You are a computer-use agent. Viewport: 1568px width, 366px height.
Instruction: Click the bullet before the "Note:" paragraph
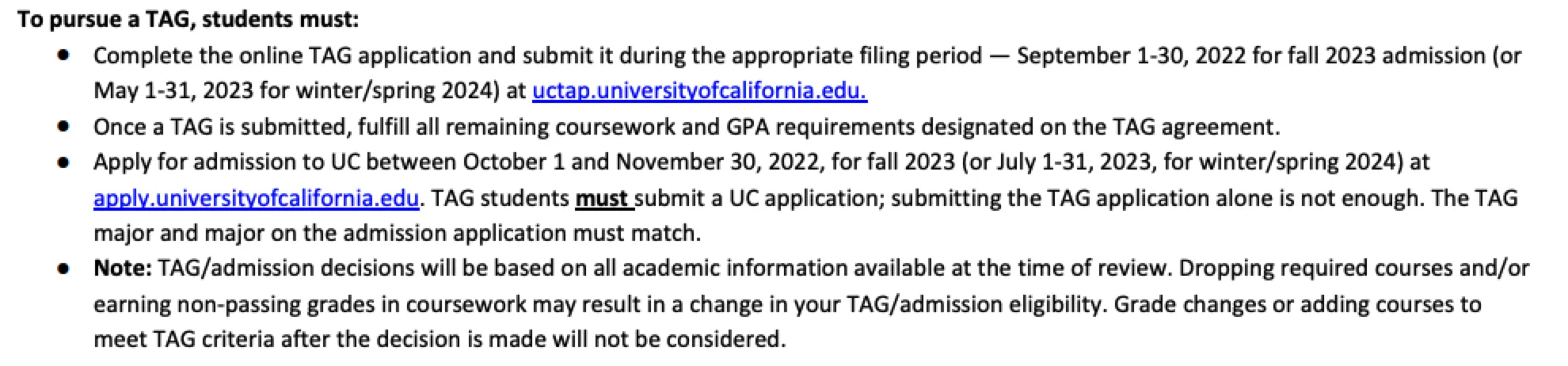pyautogui.click(x=63, y=268)
